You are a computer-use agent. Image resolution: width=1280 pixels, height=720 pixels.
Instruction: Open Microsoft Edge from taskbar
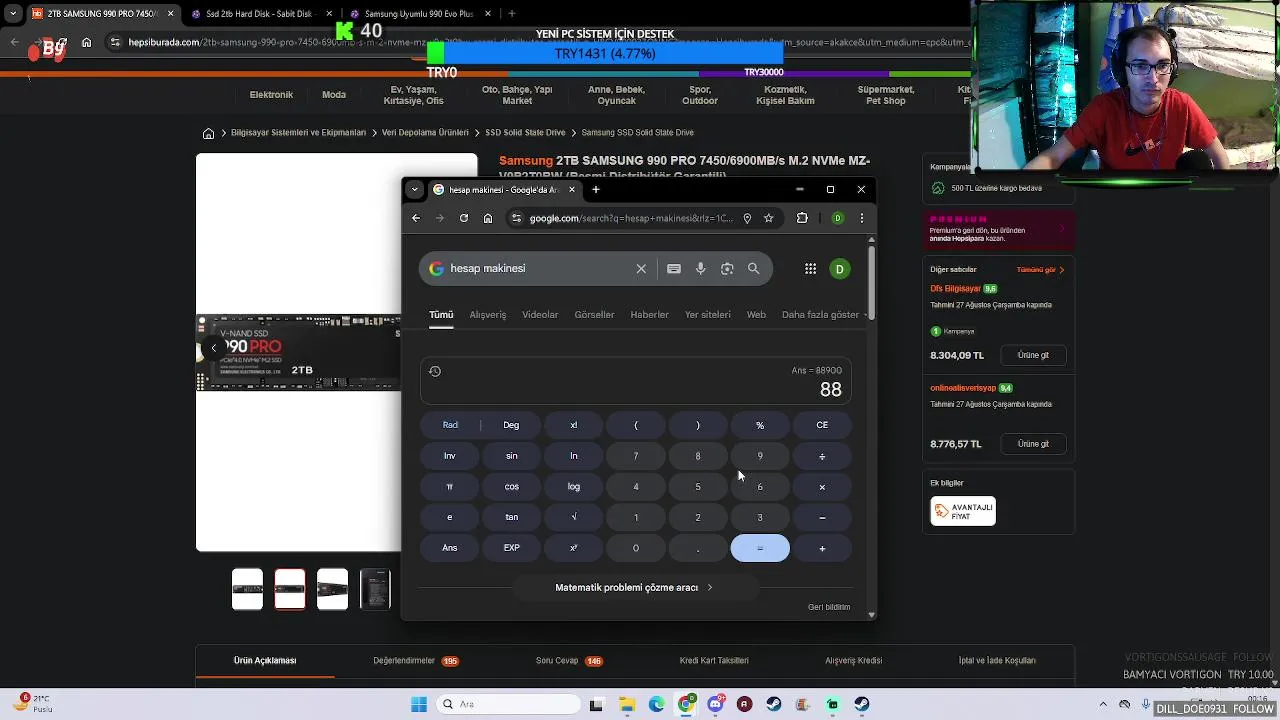click(656, 704)
